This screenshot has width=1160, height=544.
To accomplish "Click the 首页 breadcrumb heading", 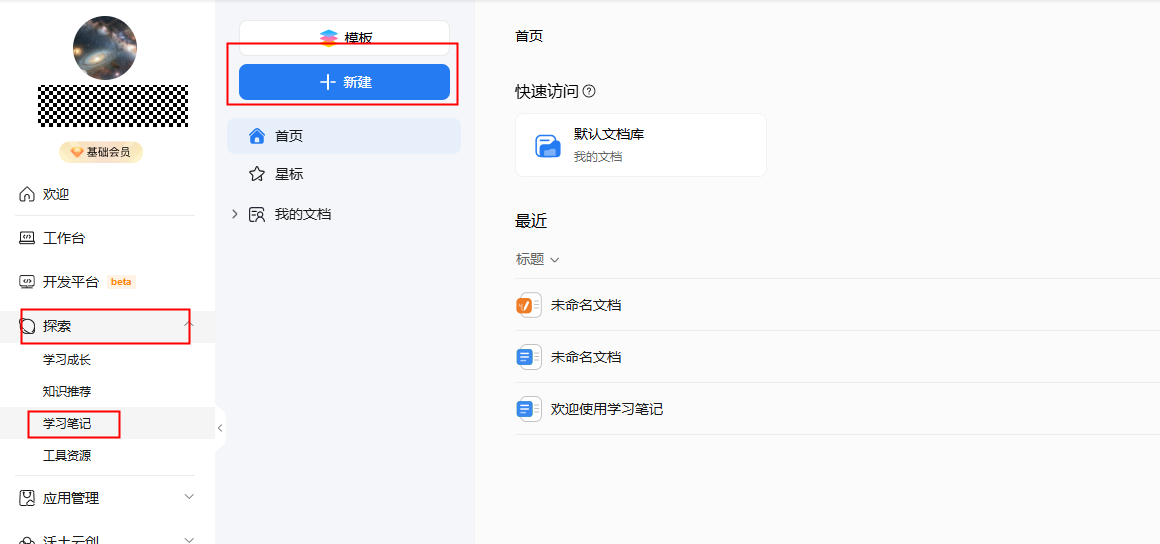I will click(x=529, y=36).
